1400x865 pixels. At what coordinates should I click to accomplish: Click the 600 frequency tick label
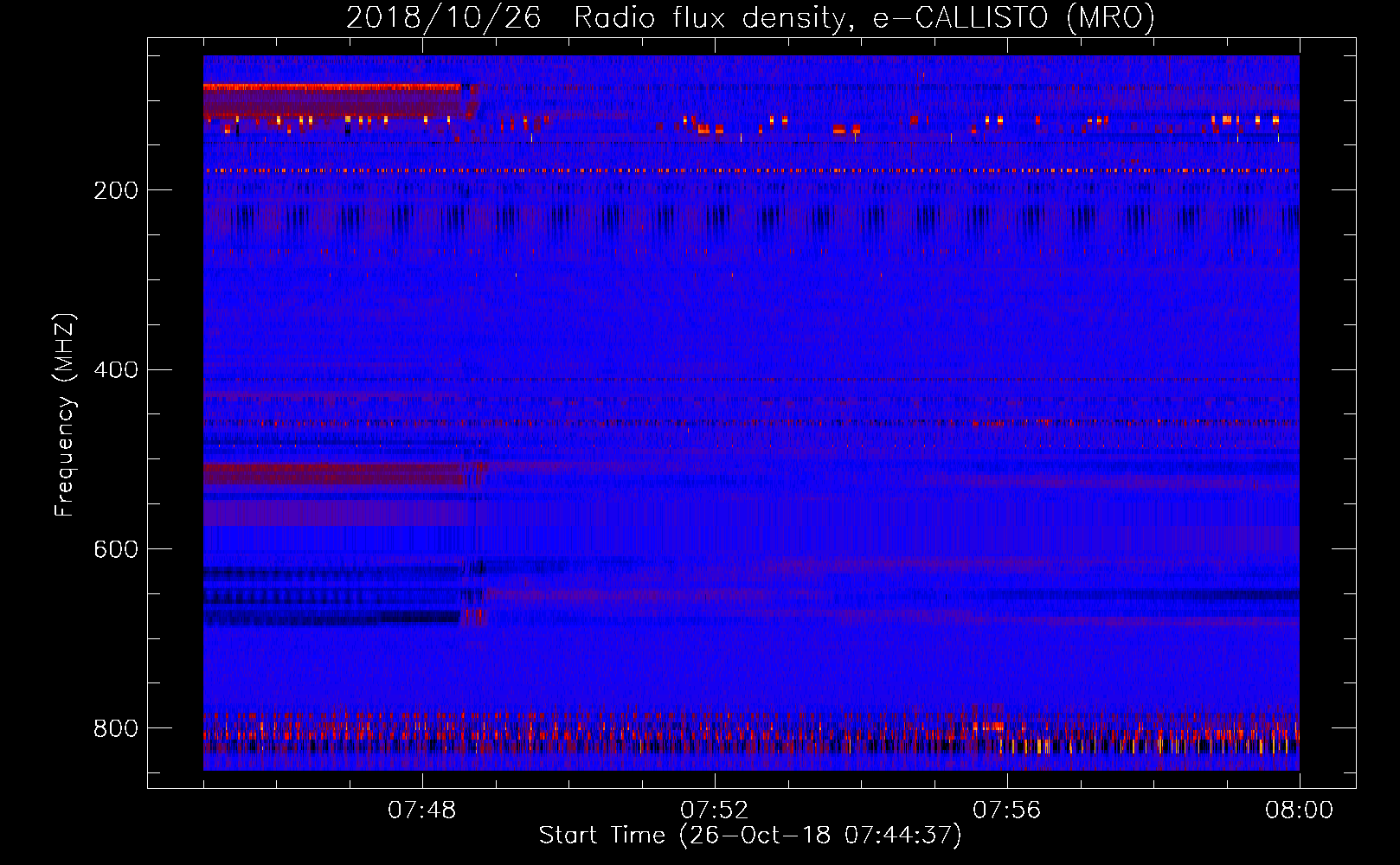click(116, 550)
